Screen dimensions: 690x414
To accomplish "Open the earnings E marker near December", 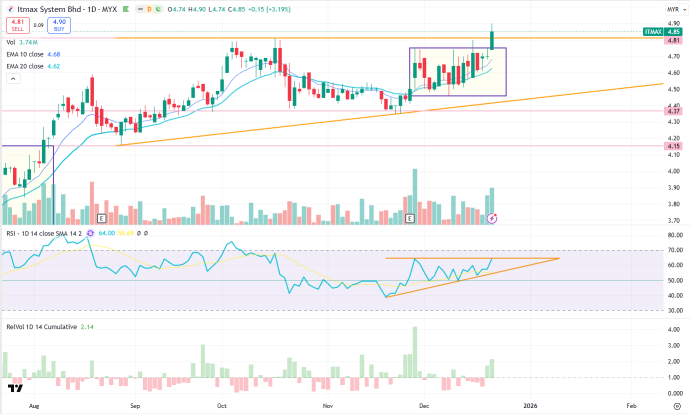I will tap(410, 218).
